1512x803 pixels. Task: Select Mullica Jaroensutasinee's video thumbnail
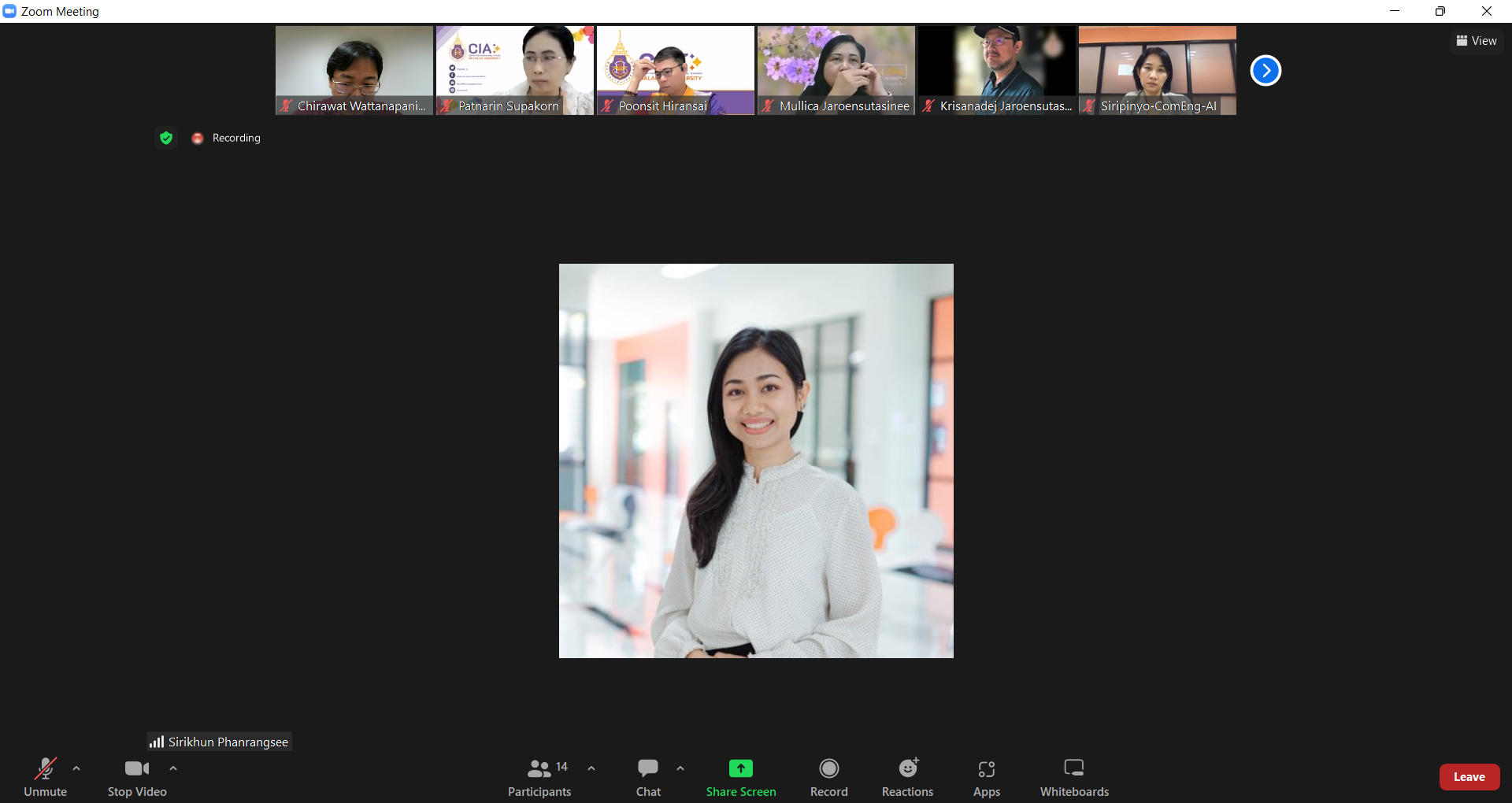click(836, 70)
